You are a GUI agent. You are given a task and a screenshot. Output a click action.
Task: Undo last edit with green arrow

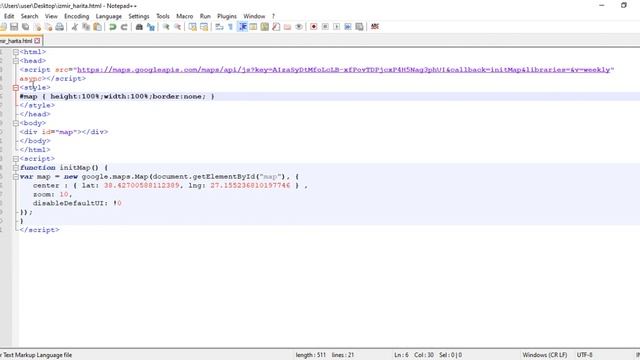pyautogui.click(x=113, y=27)
